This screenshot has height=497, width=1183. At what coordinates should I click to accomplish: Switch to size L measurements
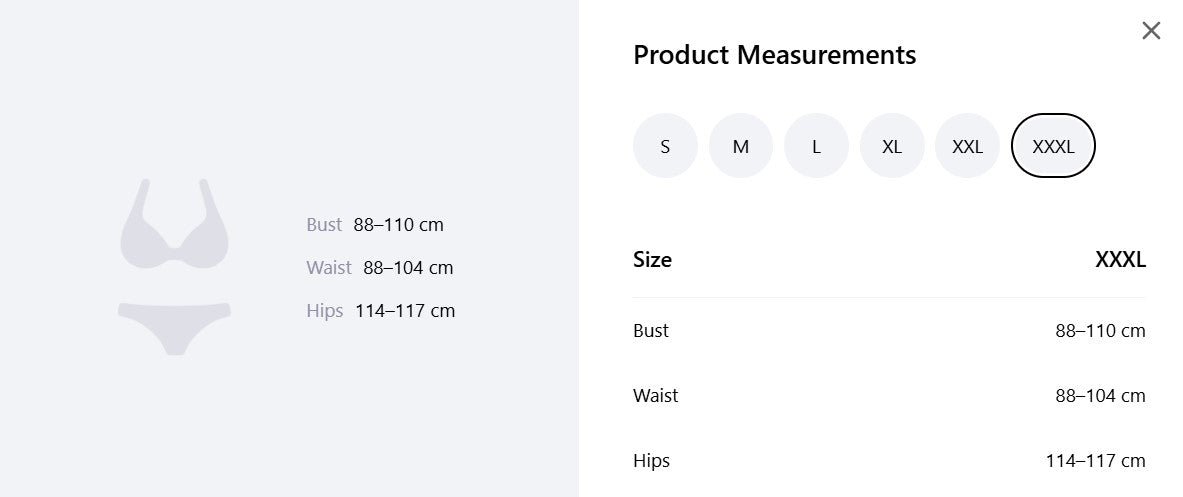pos(816,146)
